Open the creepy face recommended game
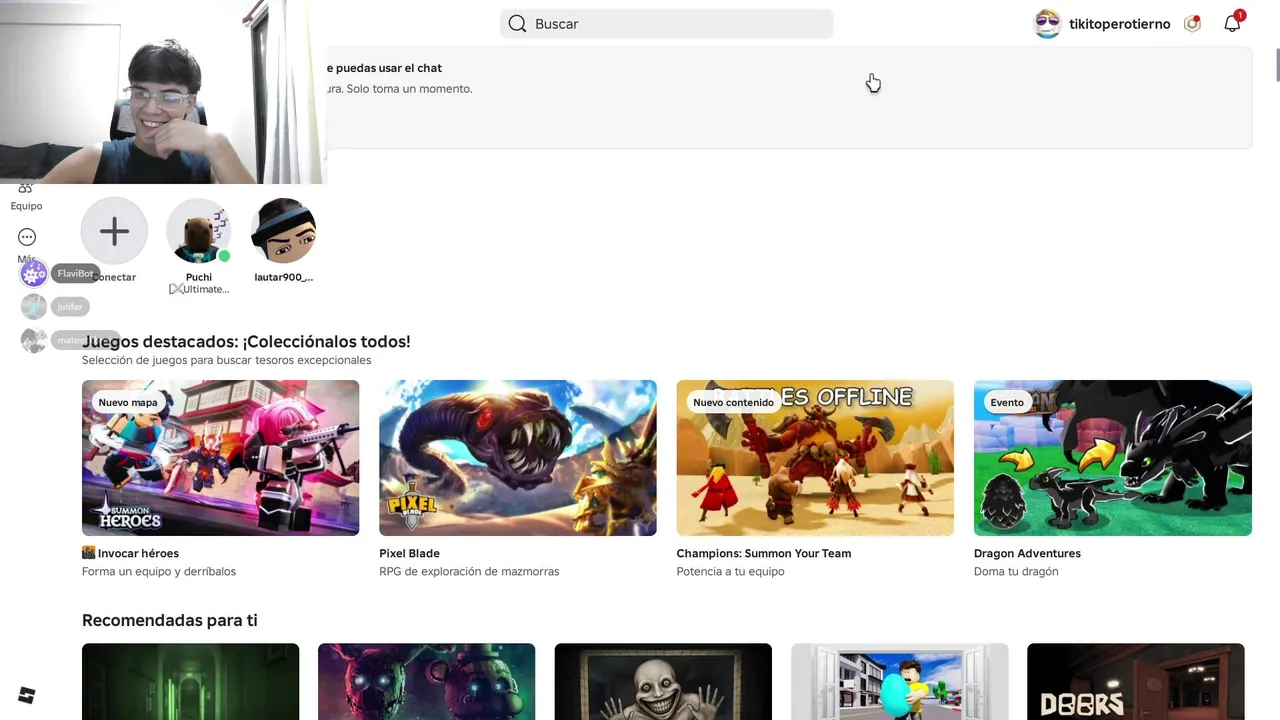 pyautogui.click(x=663, y=682)
